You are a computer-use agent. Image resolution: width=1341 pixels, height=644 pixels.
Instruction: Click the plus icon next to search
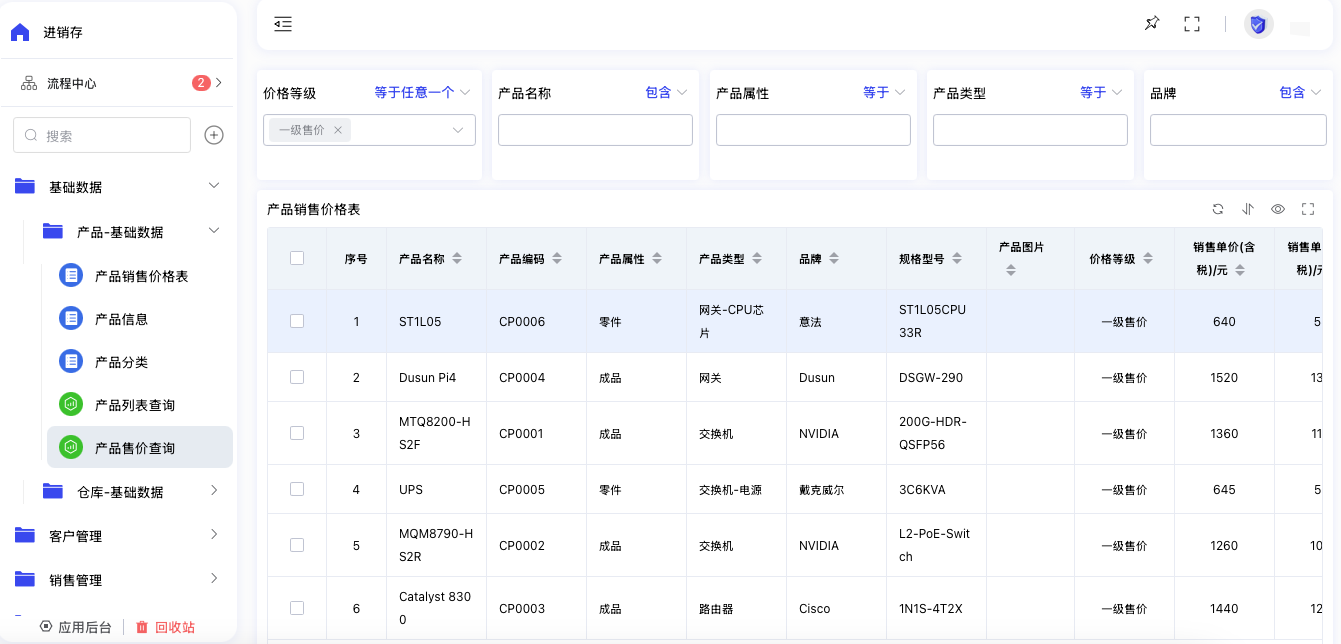(x=214, y=135)
